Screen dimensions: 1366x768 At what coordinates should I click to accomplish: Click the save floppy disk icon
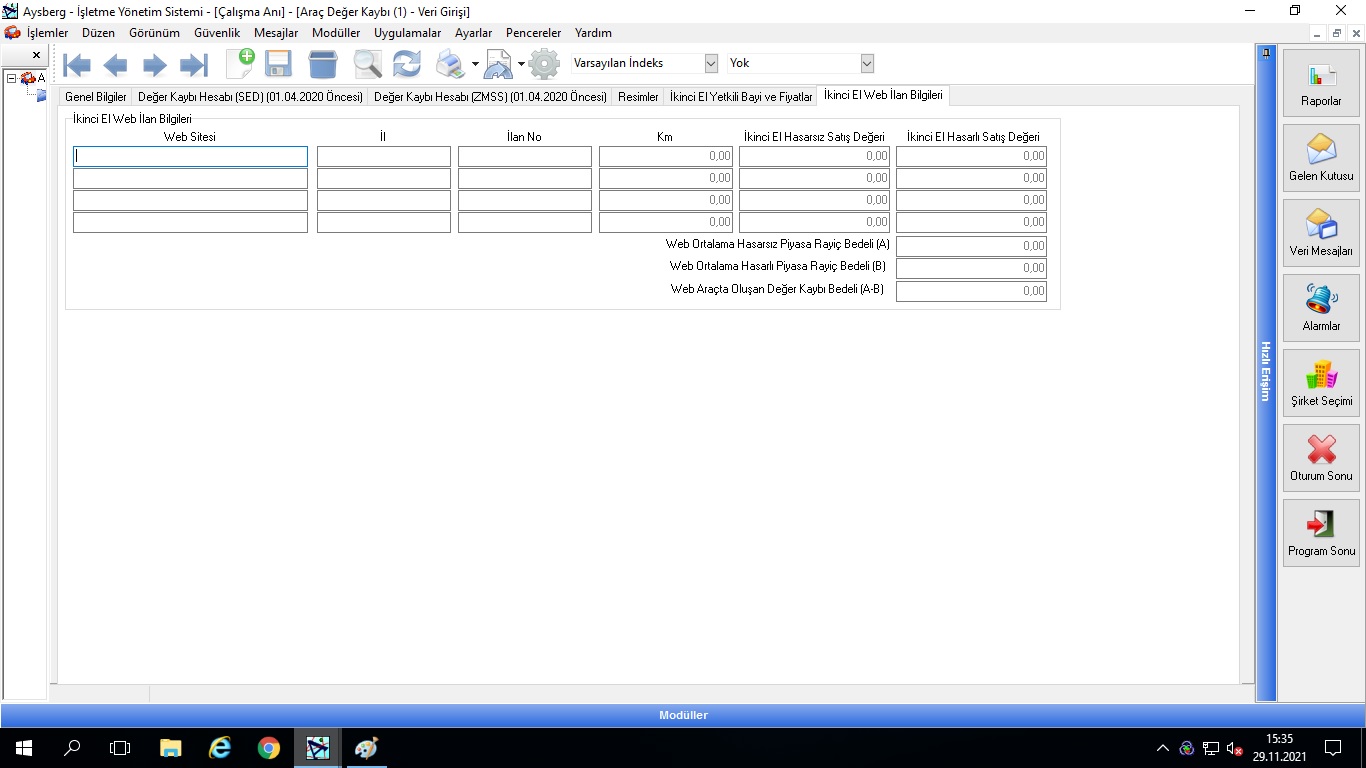click(x=278, y=65)
